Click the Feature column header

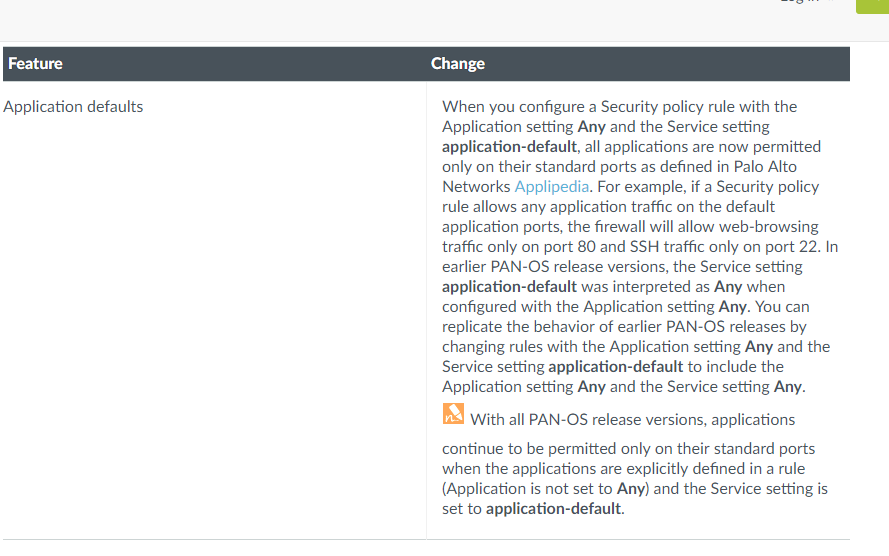click(x=35, y=63)
